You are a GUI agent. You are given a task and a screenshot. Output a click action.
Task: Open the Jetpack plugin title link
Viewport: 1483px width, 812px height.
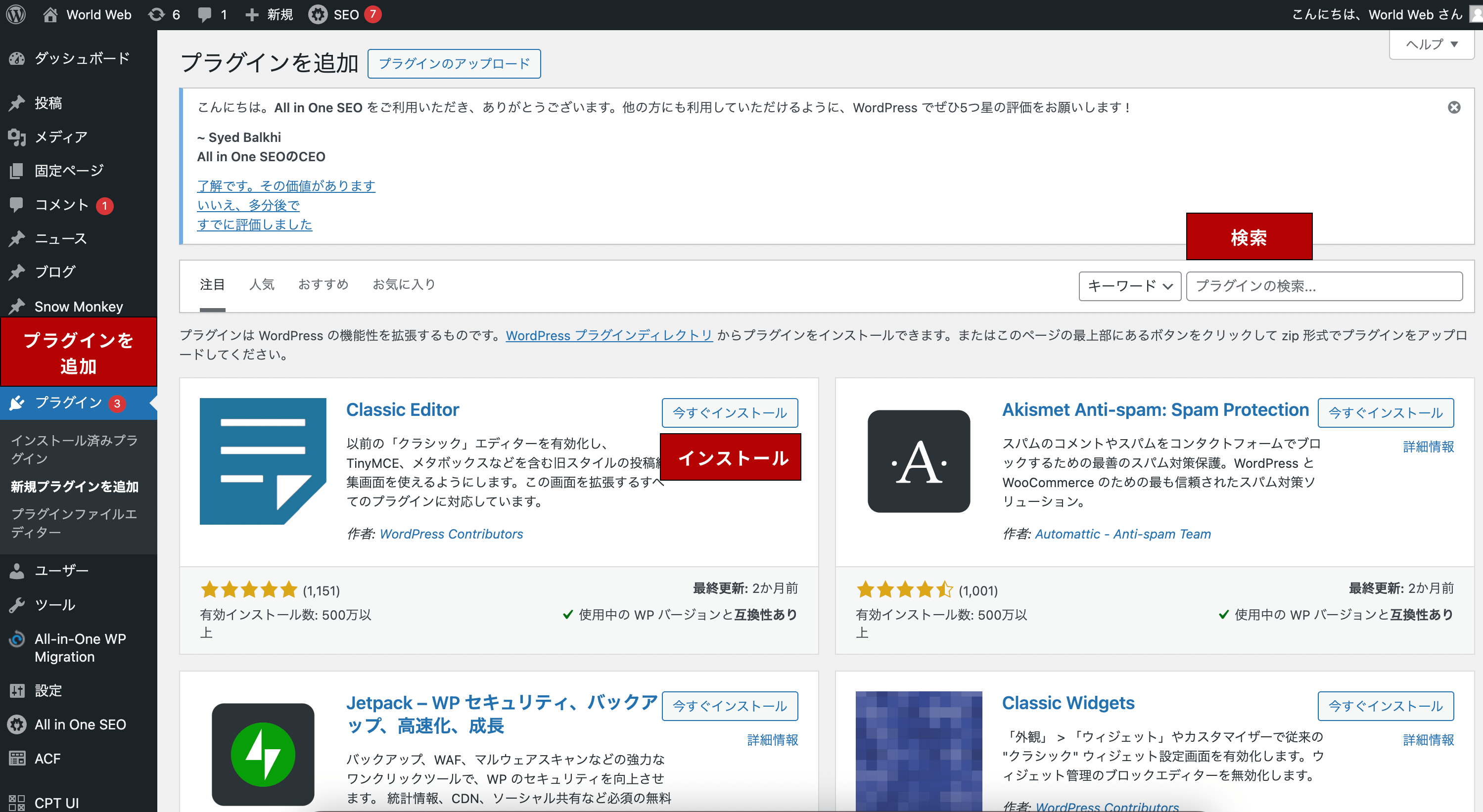502,714
